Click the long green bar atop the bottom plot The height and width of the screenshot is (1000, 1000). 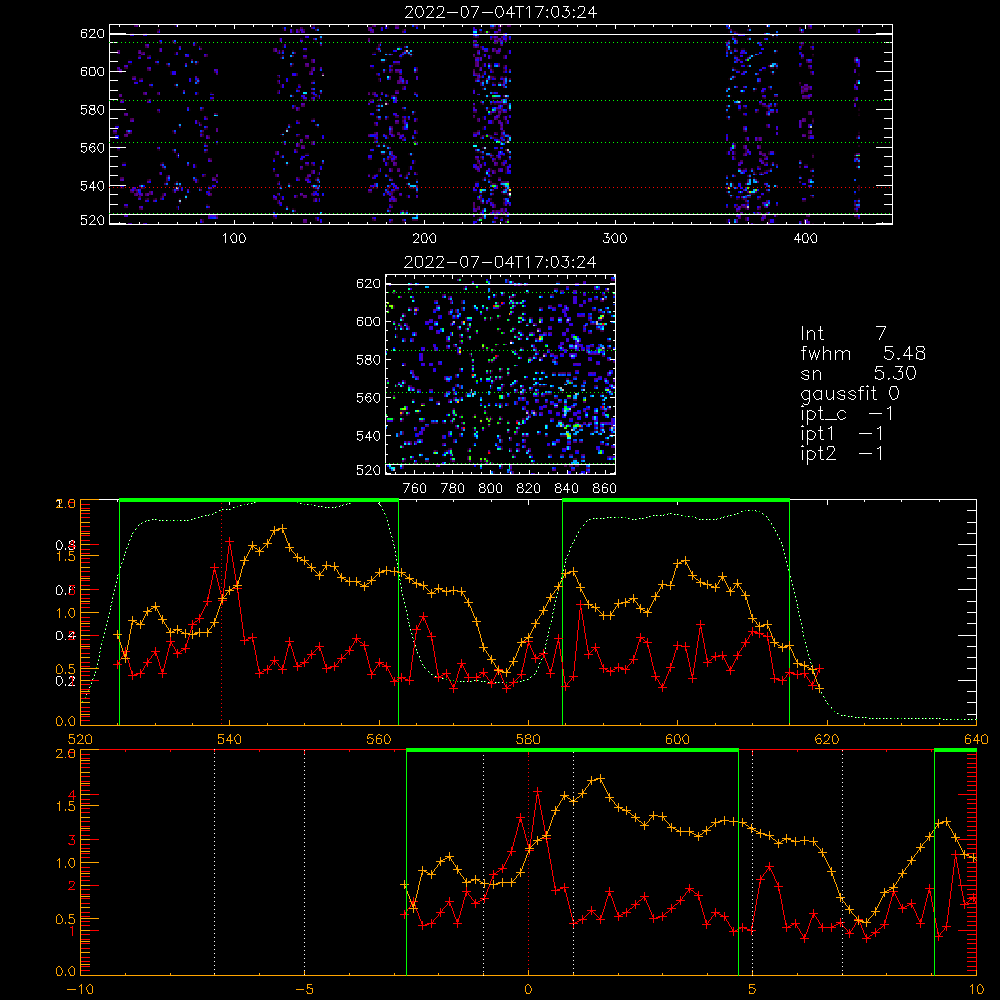tap(572, 750)
